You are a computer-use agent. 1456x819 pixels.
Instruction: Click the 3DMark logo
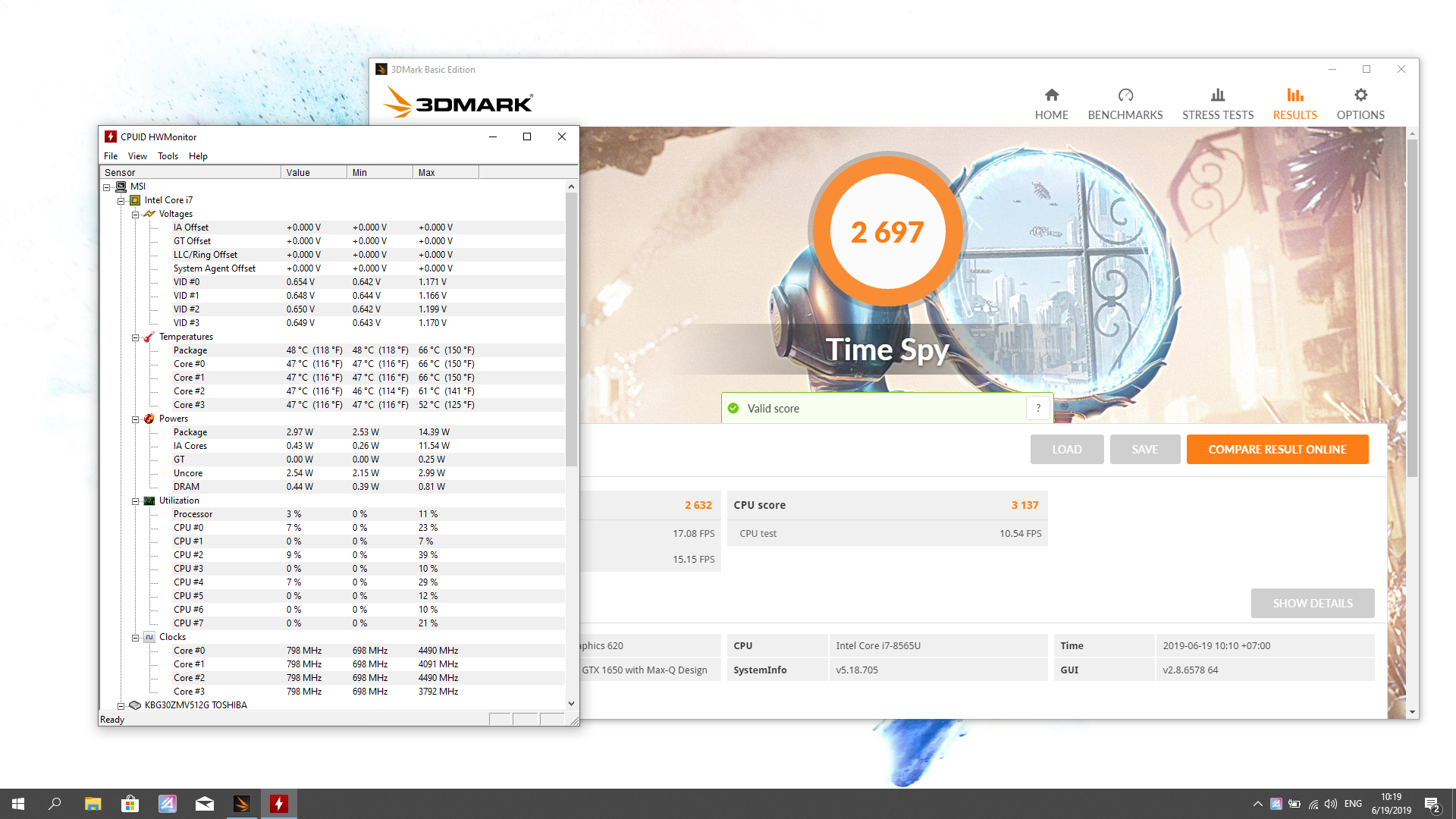(458, 102)
